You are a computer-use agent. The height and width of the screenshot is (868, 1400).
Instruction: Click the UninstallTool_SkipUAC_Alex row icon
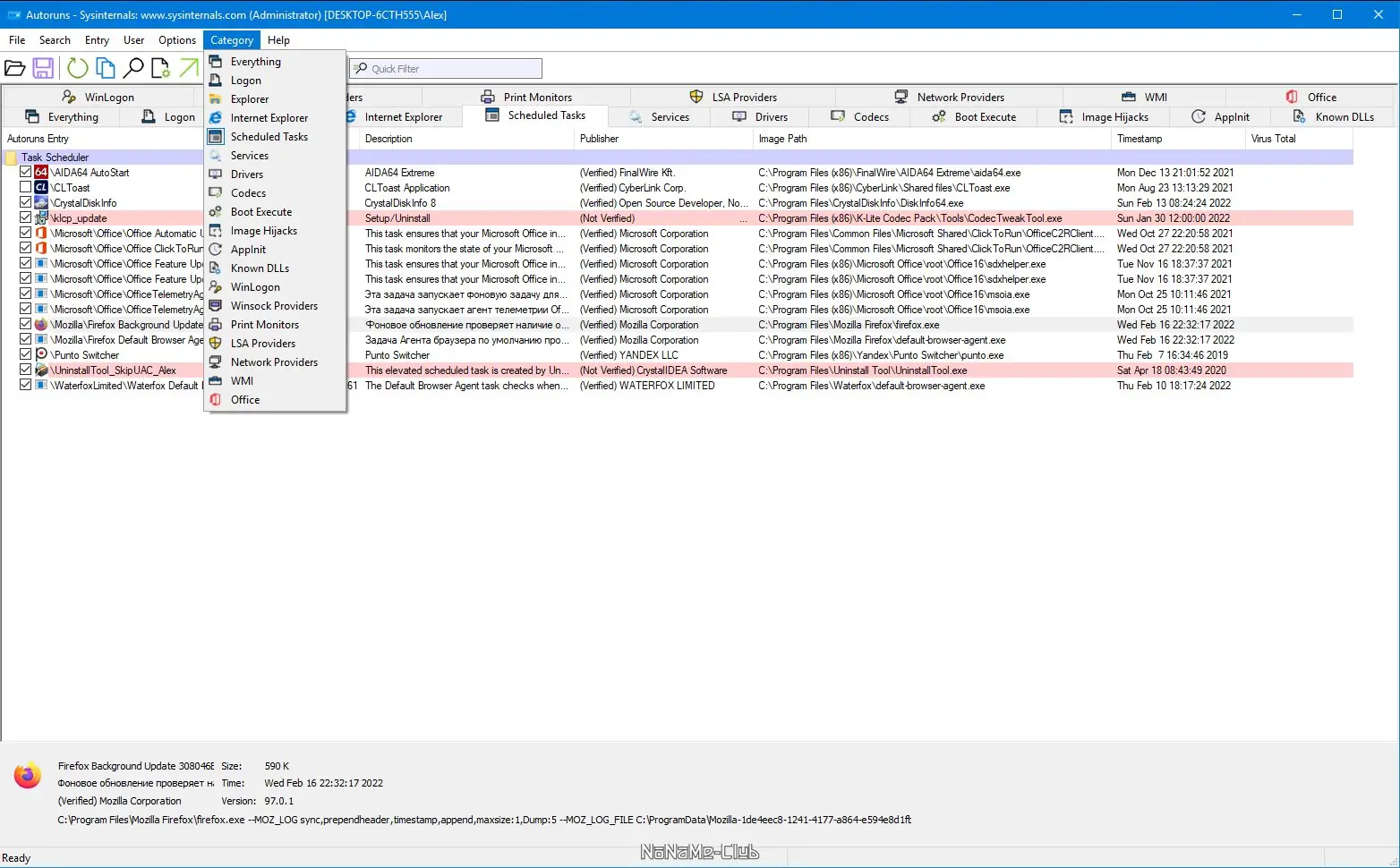click(x=41, y=370)
